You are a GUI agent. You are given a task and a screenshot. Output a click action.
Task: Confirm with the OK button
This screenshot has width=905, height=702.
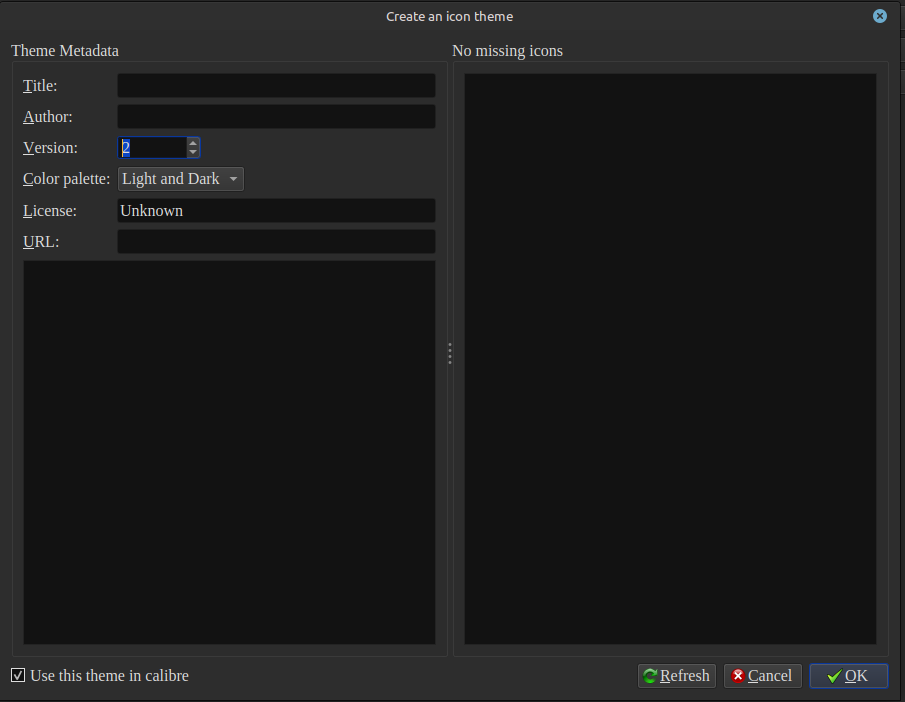point(848,676)
